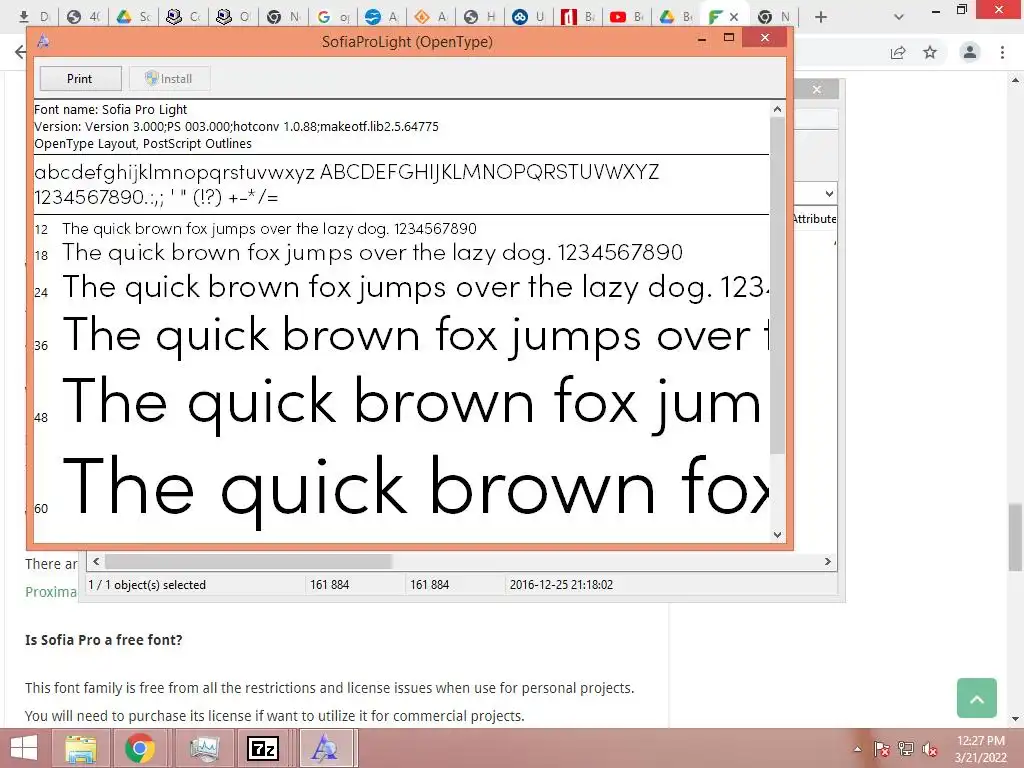The image size is (1024, 768).
Task: Close the grey dialog behind font viewer
Action: [816, 89]
